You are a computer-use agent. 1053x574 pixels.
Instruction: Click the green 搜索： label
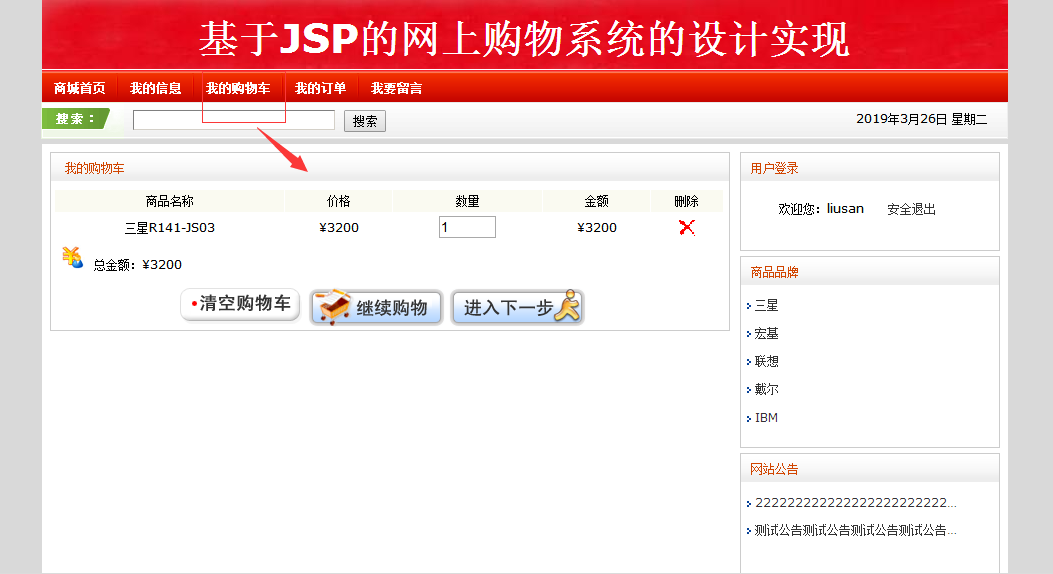tap(75, 119)
